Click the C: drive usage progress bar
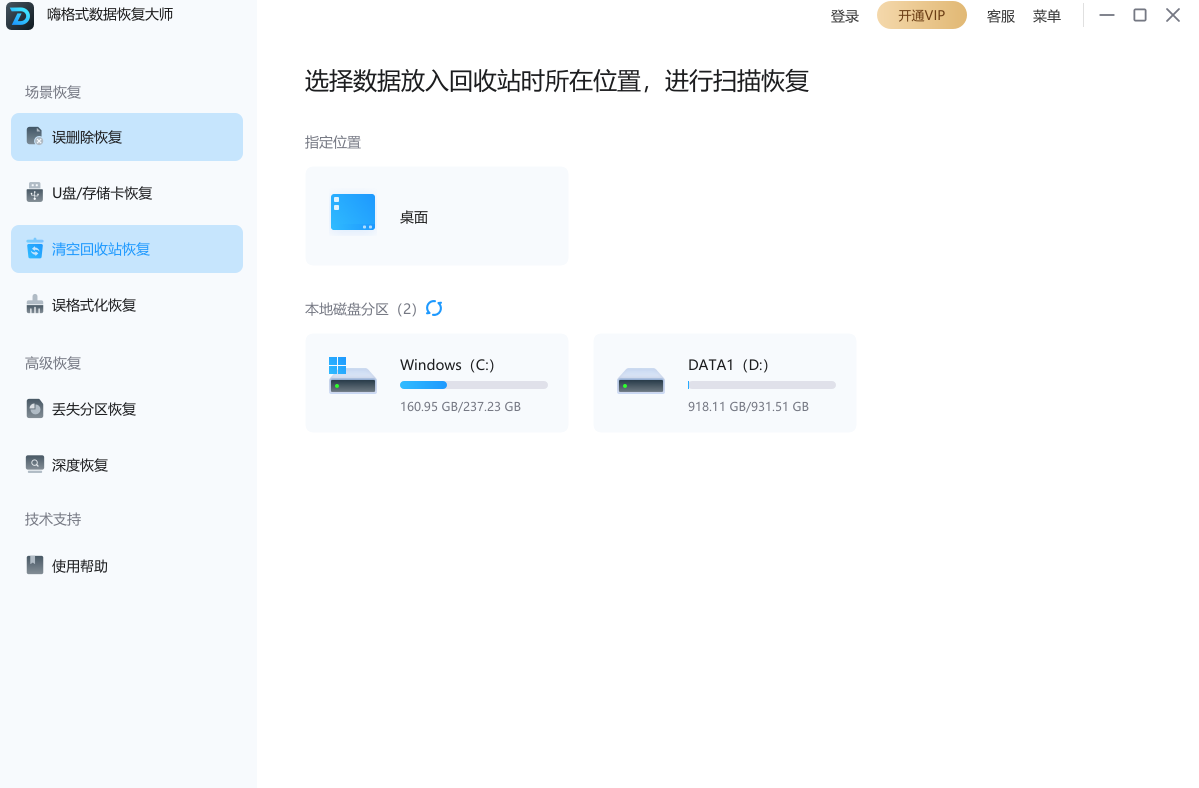The image size is (1199, 788). pyautogui.click(x=472, y=384)
